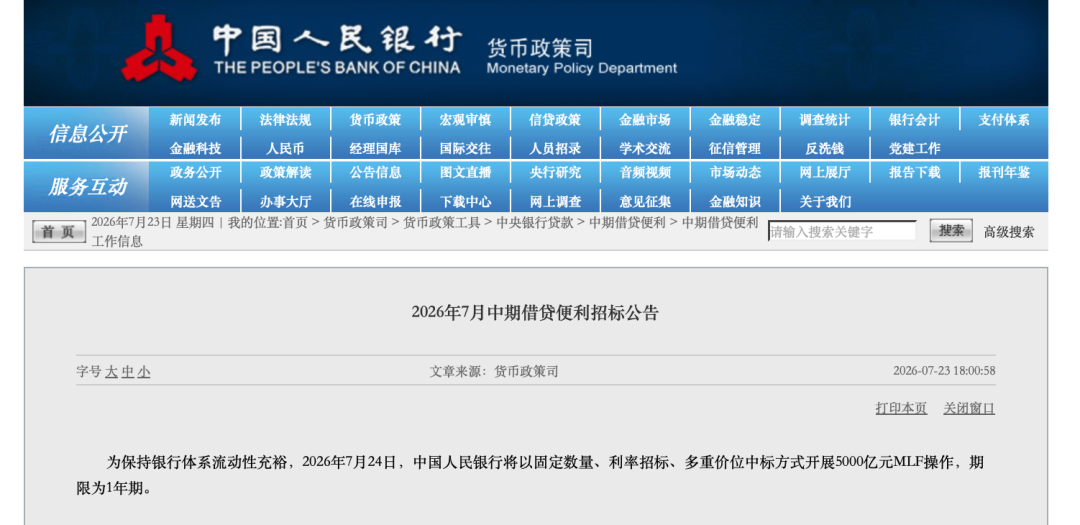Viewport: 1080px width, 525px height.
Task: Click 打印本页 to print the page
Action: pyautogui.click(x=901, y=408)
